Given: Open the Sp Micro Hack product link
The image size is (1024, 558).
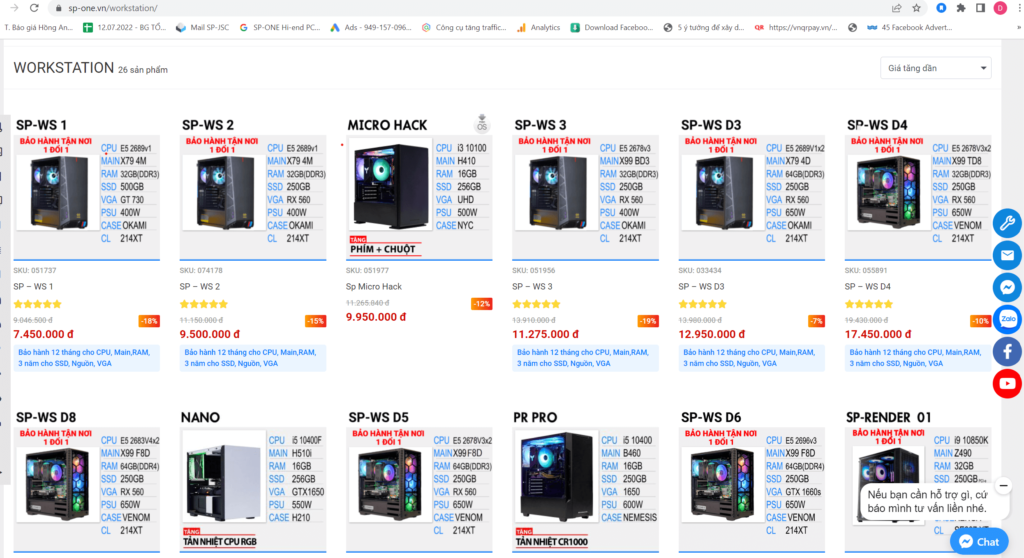Looking at the screenshot, I should 374,286.
